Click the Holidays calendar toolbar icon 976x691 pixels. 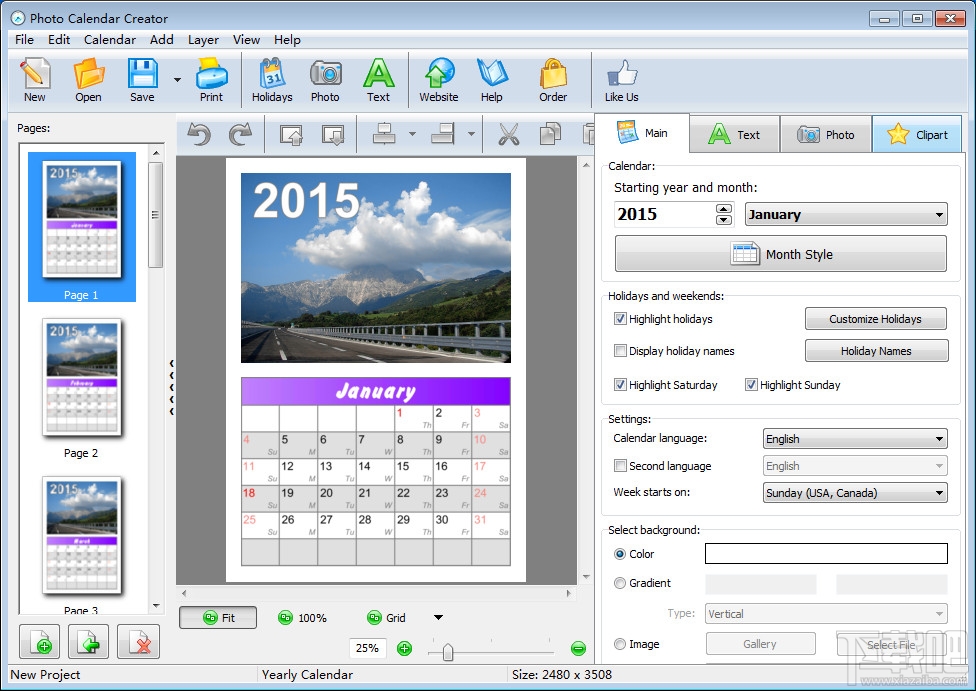(x=271, y=80)
